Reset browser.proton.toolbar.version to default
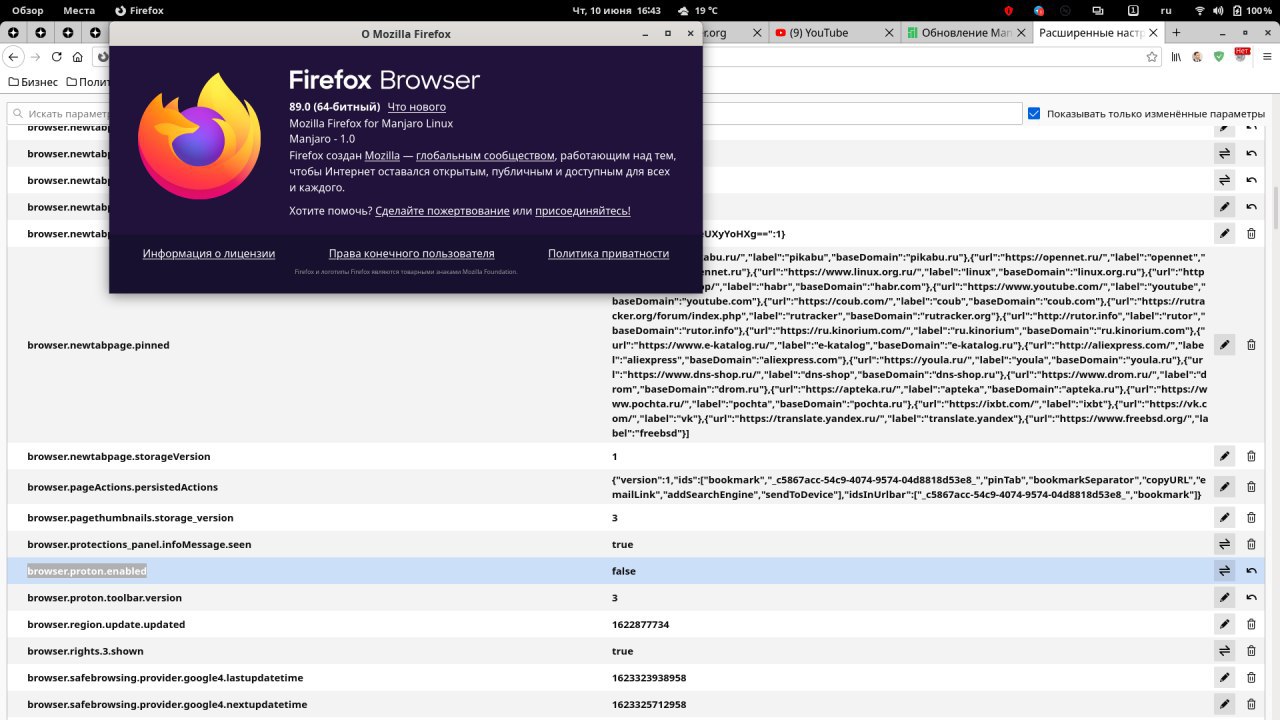Screen dimensions: 1280x720 (1251, 598)
